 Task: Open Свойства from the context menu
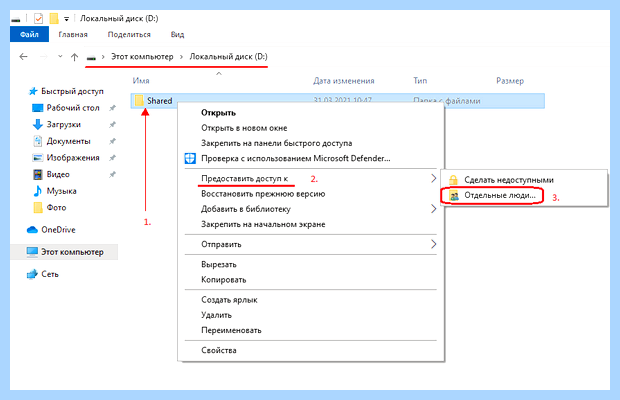(x=219, y=350)
